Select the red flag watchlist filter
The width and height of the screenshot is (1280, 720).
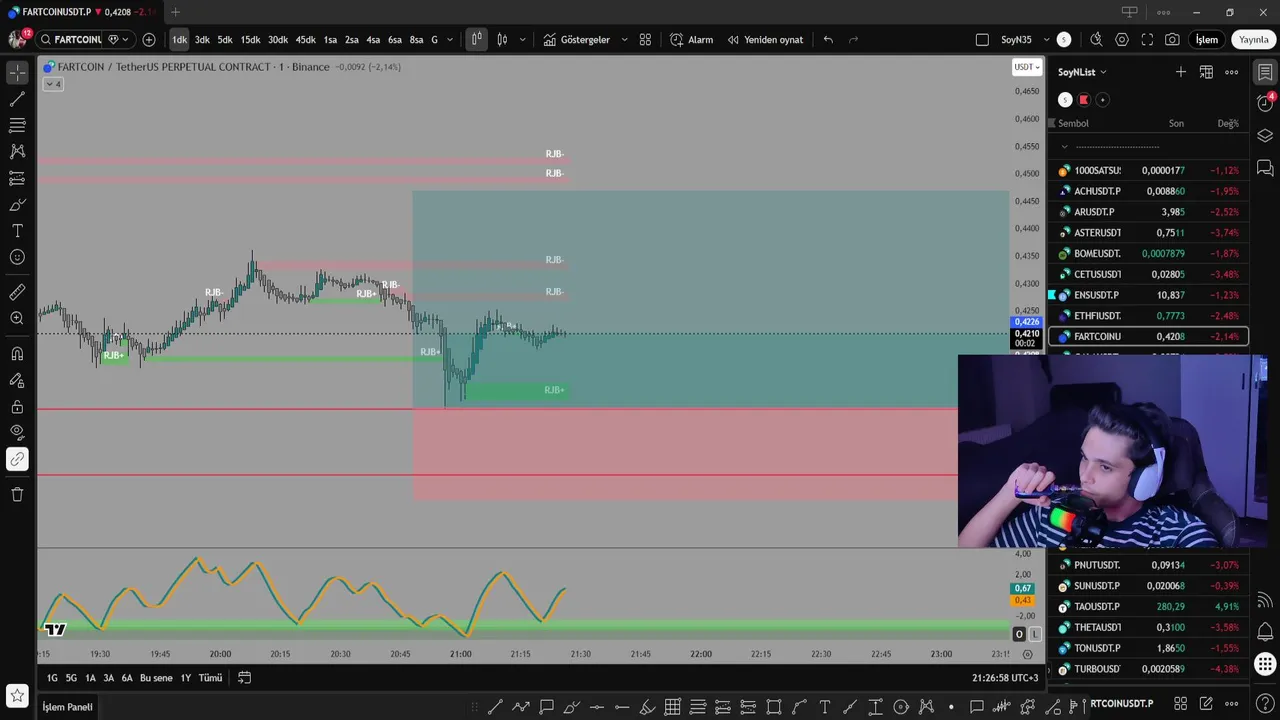point(1084,100)
